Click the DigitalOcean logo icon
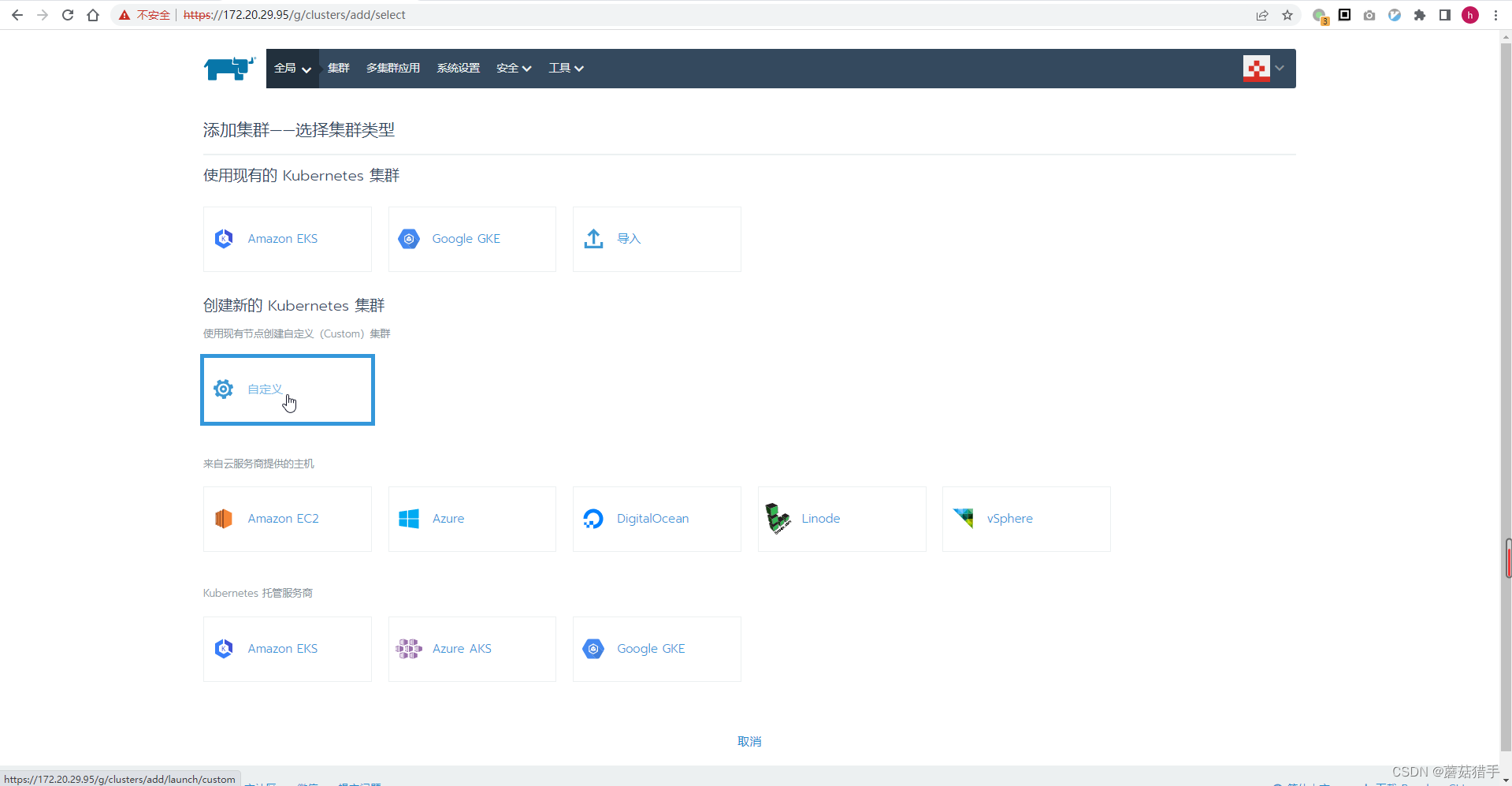This screenshot has height=786, width=1512. pos(593,519)
